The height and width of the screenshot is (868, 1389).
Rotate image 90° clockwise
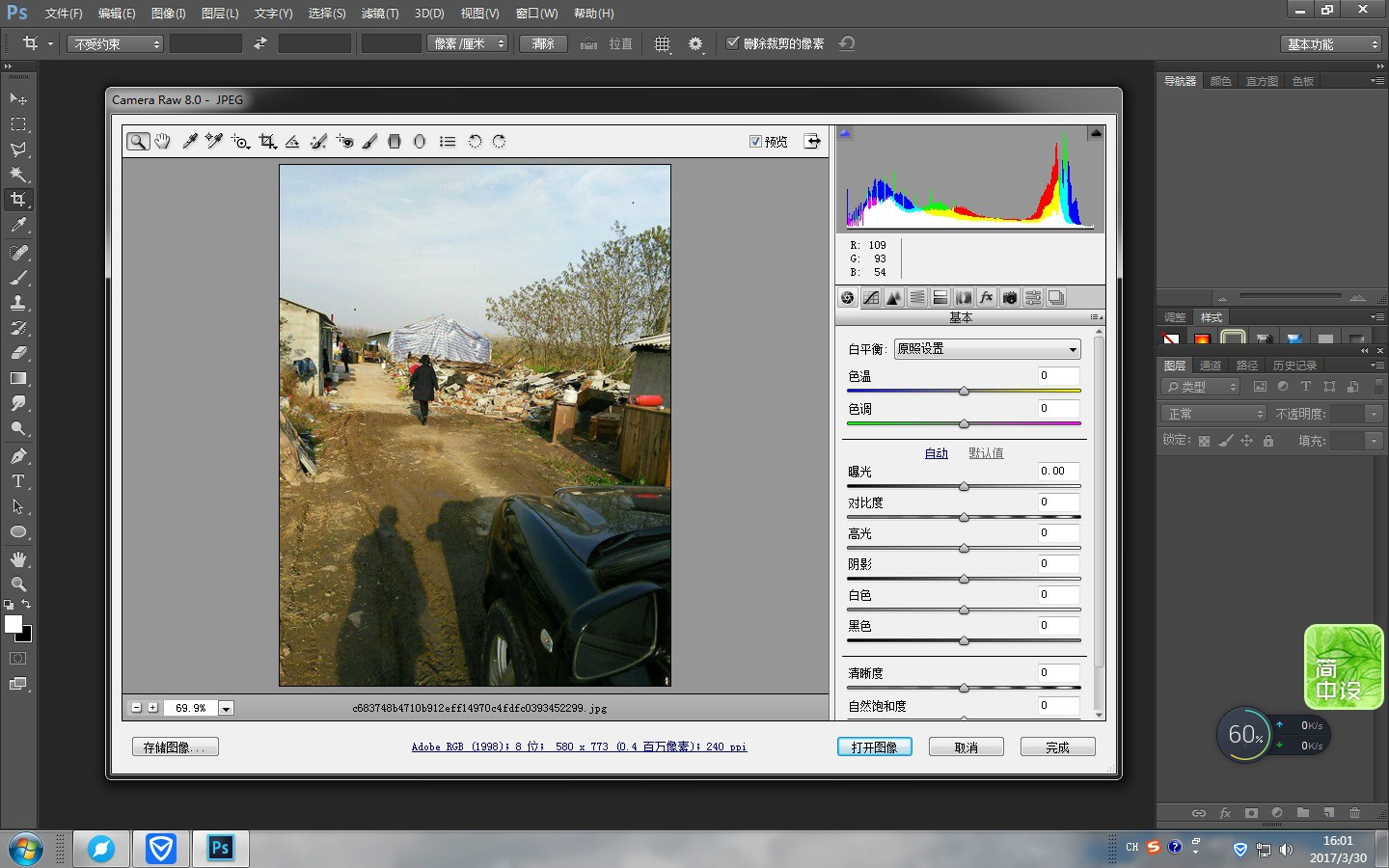pyautogui.click(x=499, y=142)
